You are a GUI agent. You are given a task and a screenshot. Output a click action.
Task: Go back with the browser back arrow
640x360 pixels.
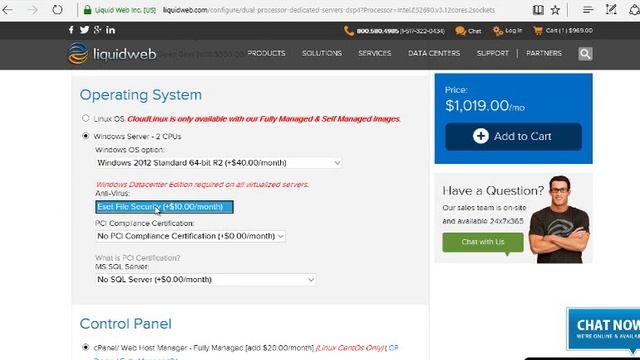[7, 10]
